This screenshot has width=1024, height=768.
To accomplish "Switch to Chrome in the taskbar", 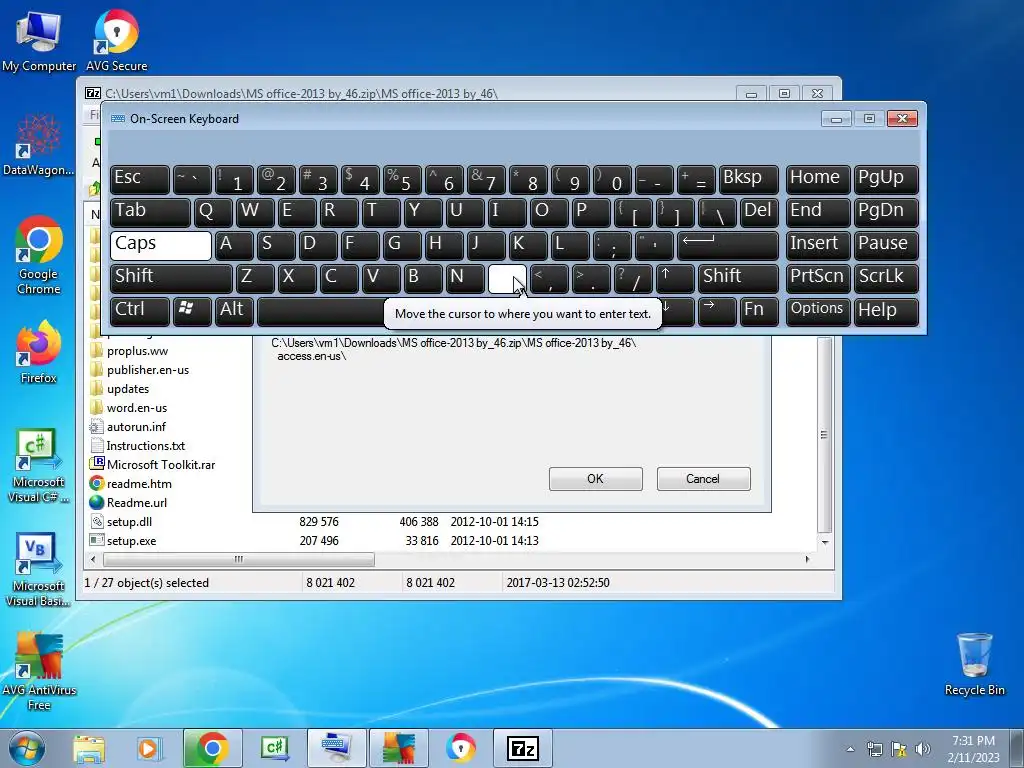I will click(212, 748).
